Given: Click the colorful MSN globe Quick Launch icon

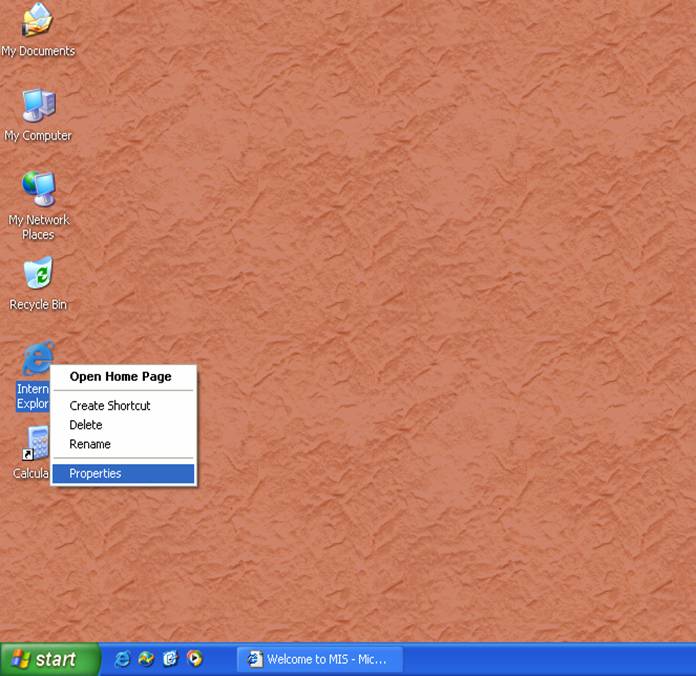Looking at the screenshot, I should point(147,659).
